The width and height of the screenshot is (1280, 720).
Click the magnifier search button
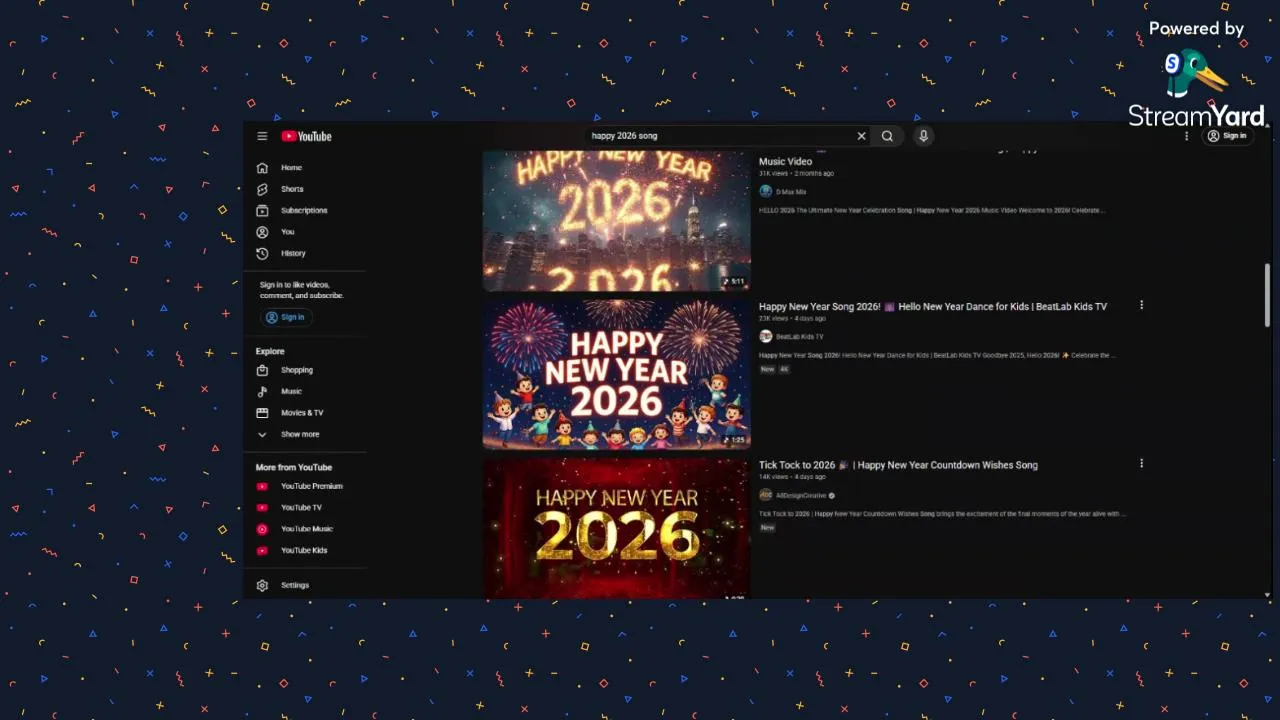pyautogui.click(x=887, y=136)
